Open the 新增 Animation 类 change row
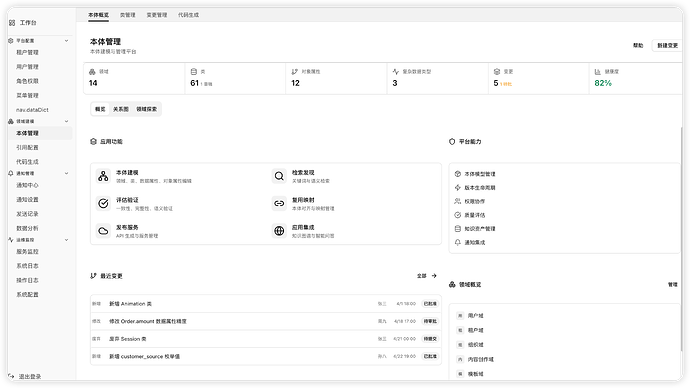Viewport: 690px width, 388px height. tap(266, 304)
